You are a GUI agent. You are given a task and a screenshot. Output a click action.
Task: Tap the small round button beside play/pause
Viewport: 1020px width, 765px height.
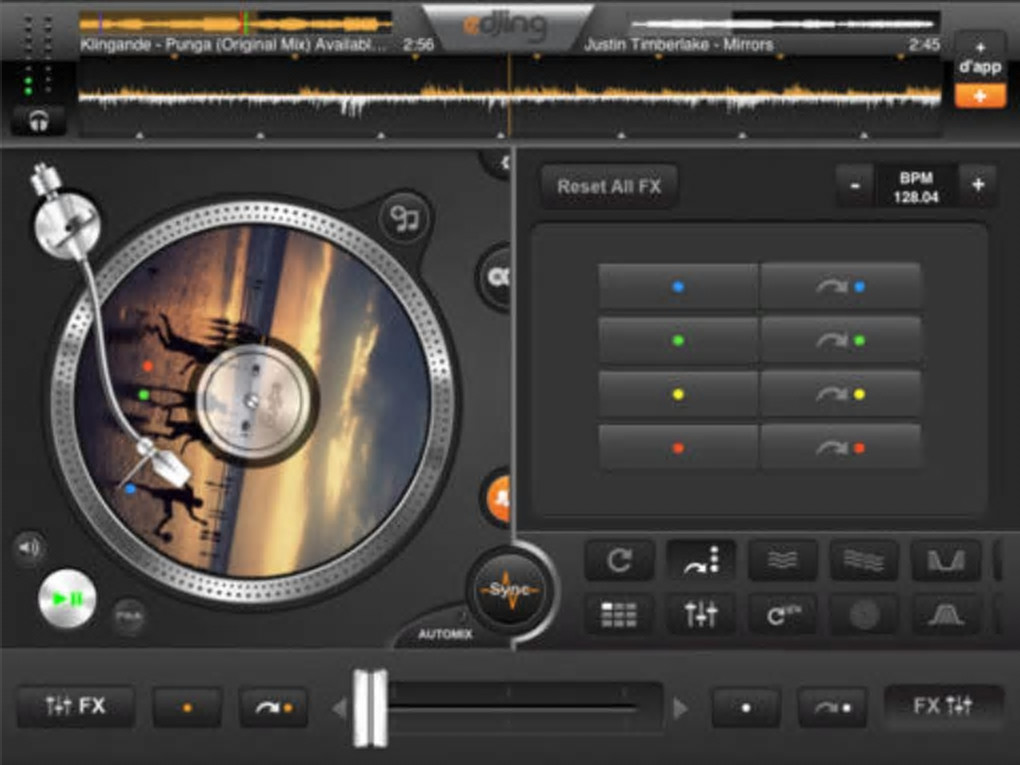coord(129,615)
